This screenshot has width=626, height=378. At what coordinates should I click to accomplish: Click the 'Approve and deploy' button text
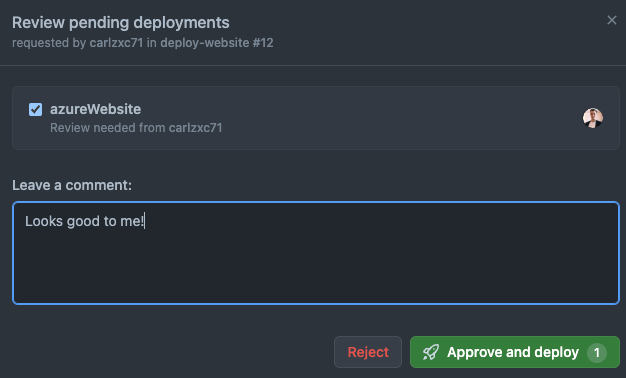[x=513, y=352]
